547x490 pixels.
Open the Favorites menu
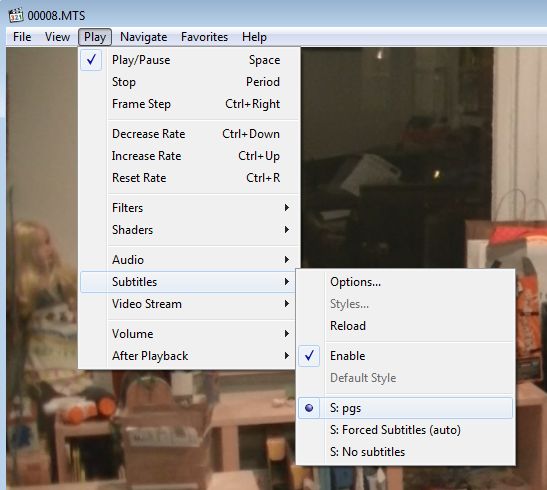point(204,37)
